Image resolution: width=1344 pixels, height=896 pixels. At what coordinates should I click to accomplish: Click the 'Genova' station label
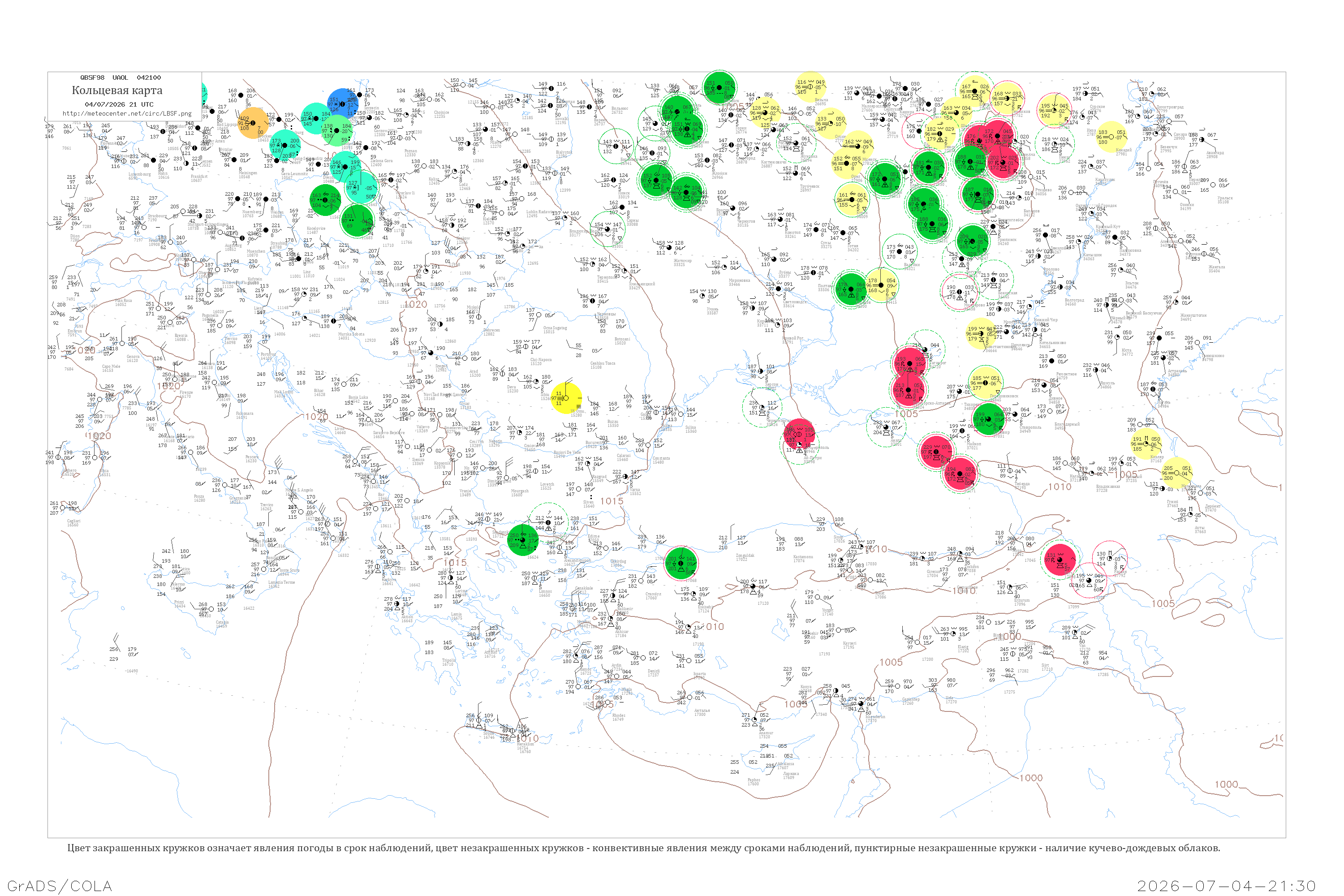(x=132, y=357)
